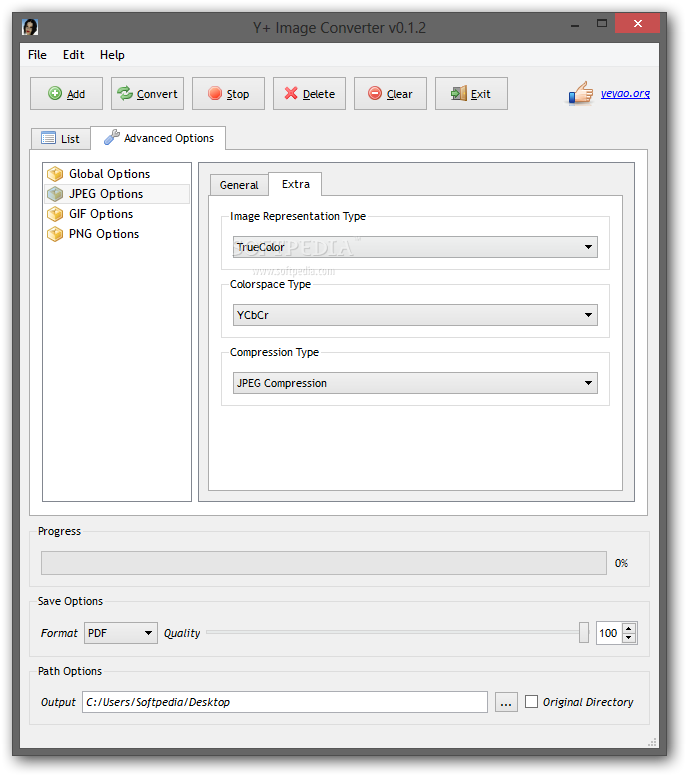Click the app icon in title bar
Viewport: 687px width, 776px height.
coord(30,27)
